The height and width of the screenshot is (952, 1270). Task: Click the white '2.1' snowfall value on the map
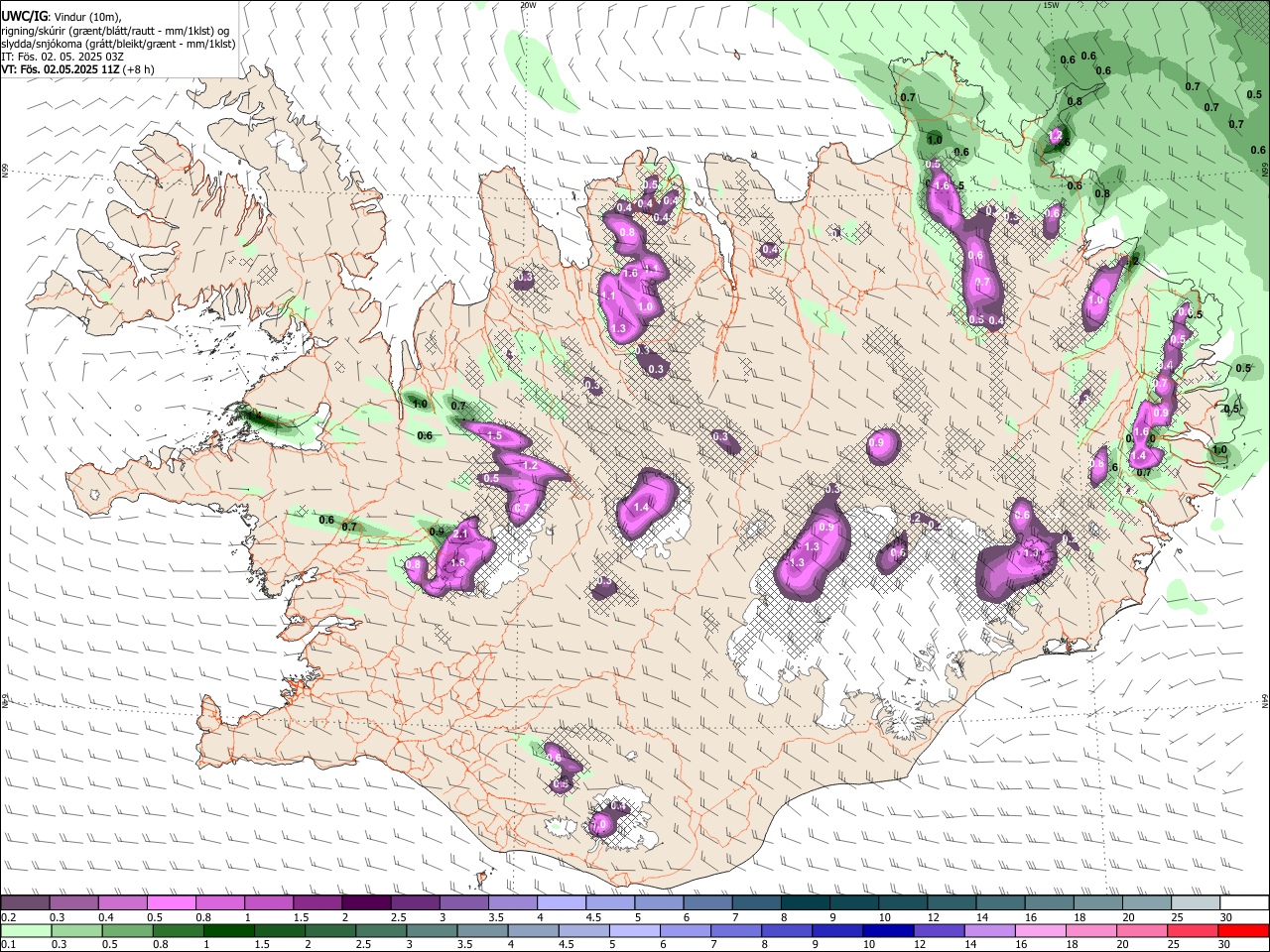[x=460, y=534]
